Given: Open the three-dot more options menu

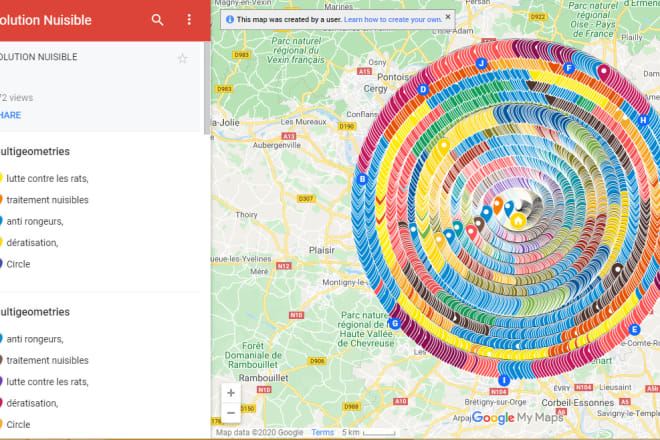Looking at the screenshot, I should 189,19.
